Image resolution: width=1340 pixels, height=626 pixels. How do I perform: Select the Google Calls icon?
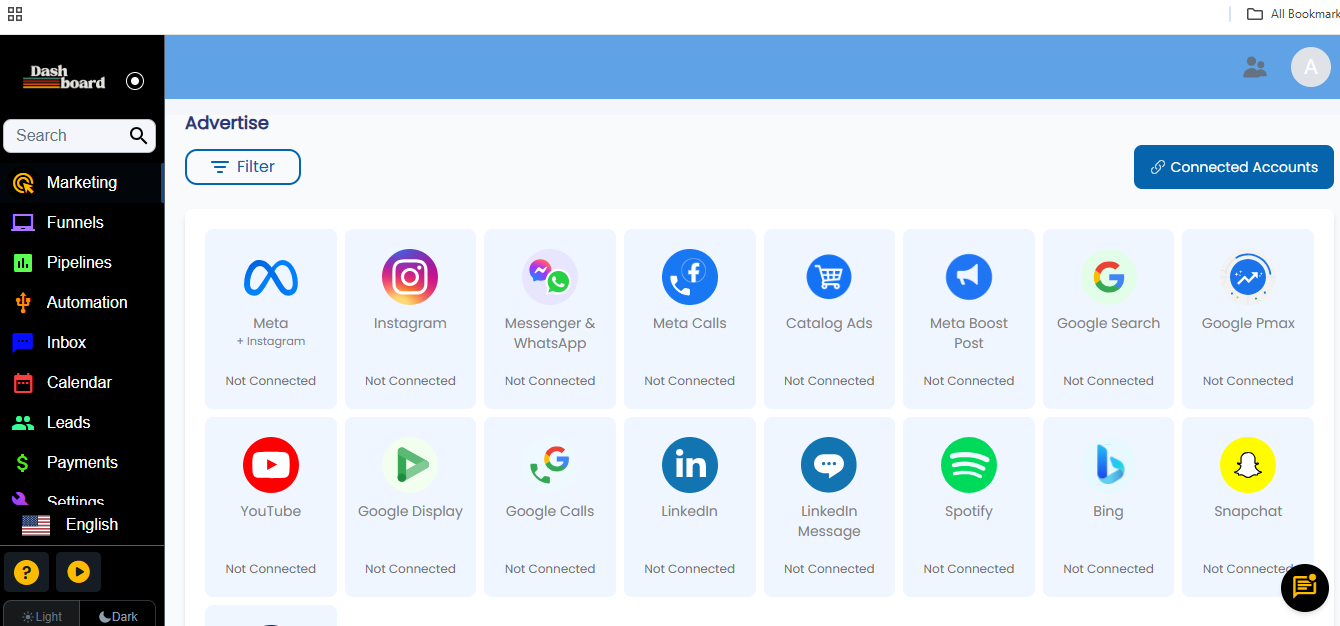[550, 465]
